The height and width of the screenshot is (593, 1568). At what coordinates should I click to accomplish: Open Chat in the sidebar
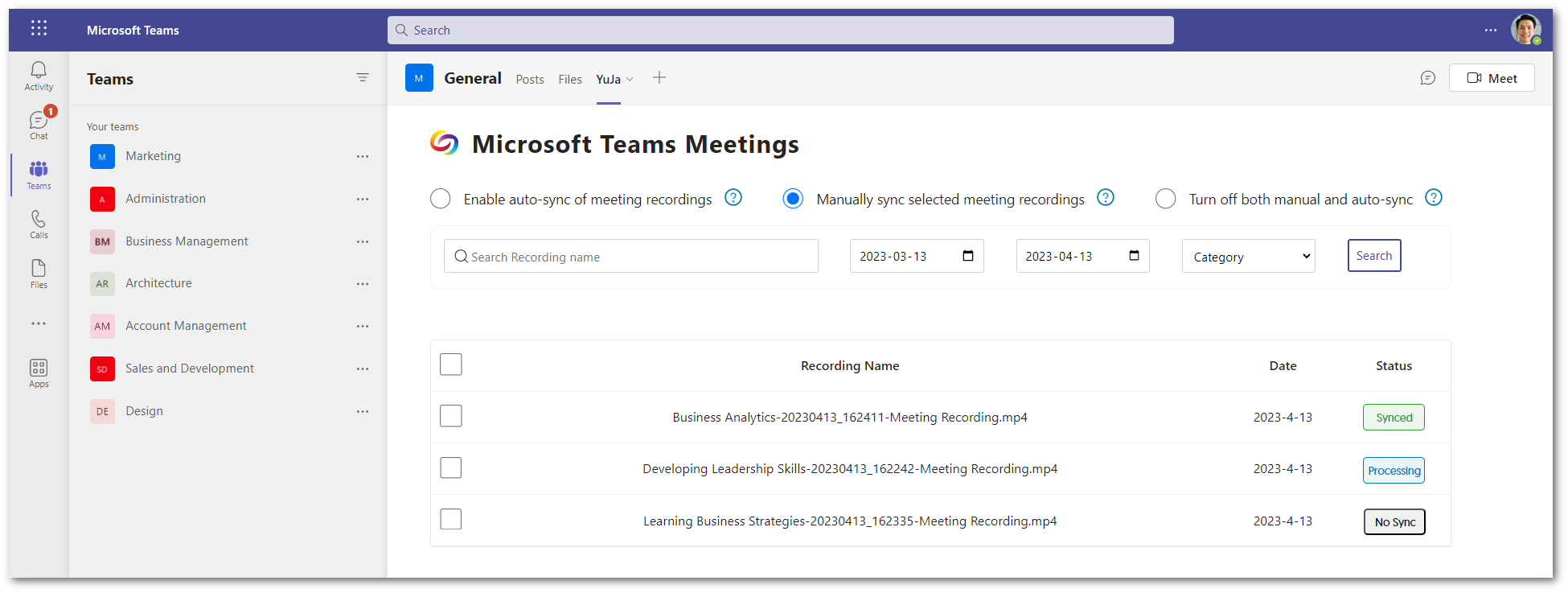(x=39, y=125)
